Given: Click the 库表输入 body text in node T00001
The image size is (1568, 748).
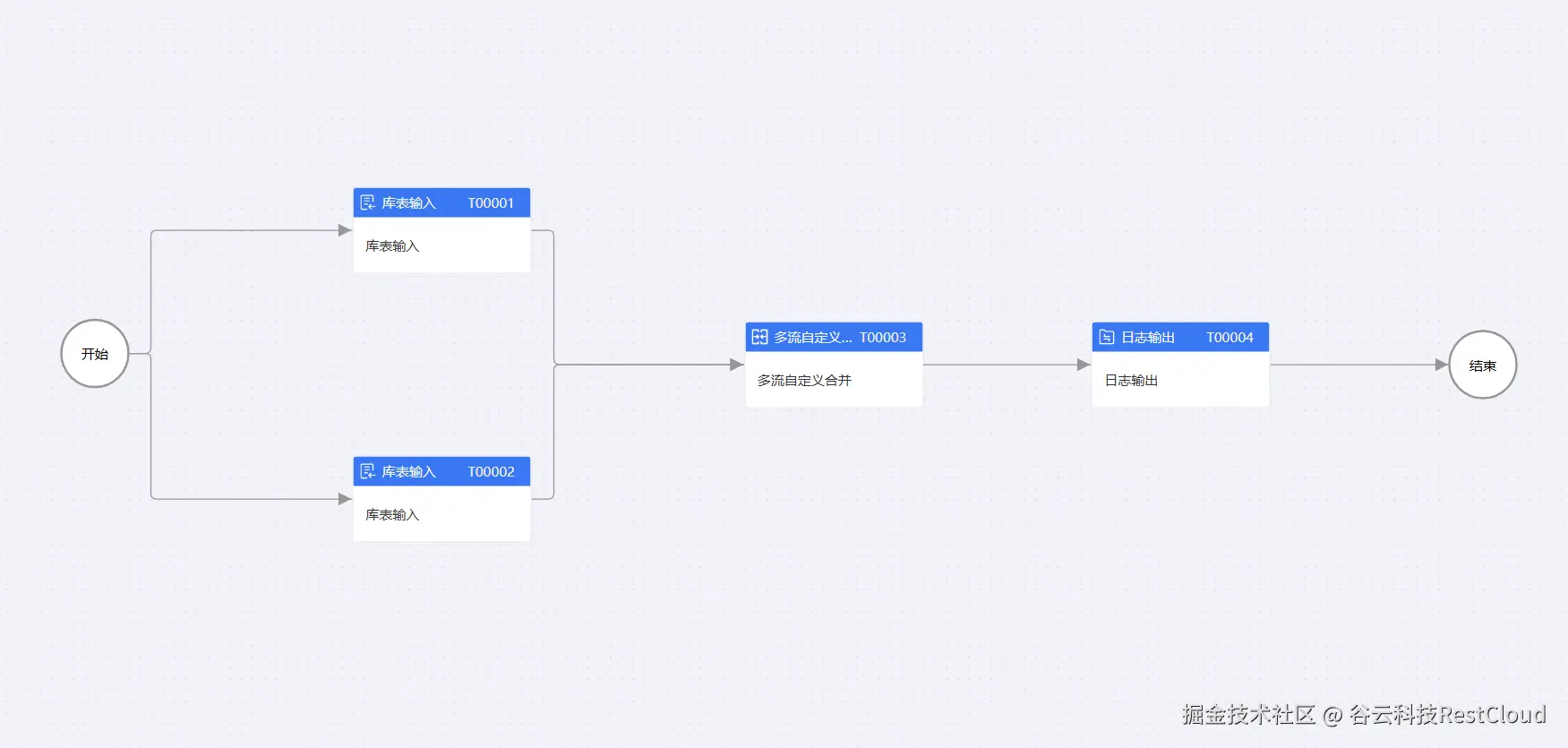Looking at the screenshot, I should coord(392,246).
